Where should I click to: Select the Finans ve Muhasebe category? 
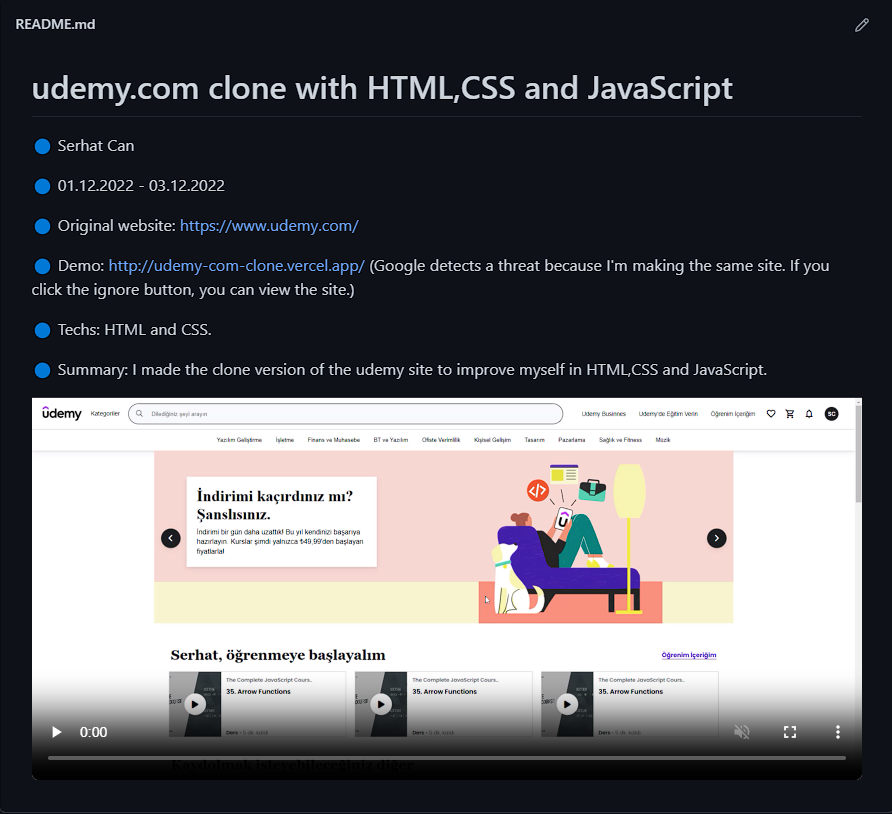point(334,440)
